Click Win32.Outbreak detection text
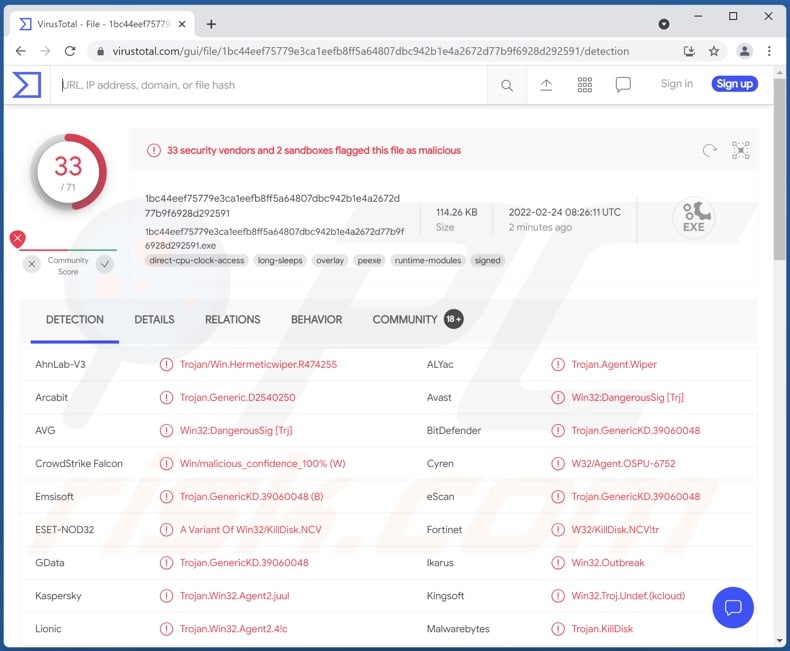Image resolution: width=790 pixels, height=651 pixels. pyautogui.click(x=608, y=563)
